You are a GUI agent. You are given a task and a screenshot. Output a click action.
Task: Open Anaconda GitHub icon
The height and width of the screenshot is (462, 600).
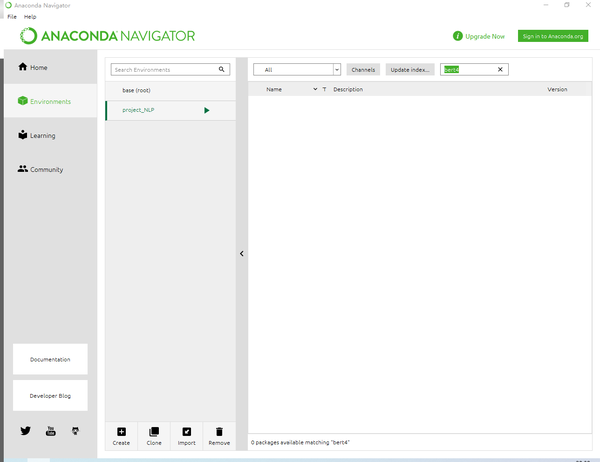(75, 431)
